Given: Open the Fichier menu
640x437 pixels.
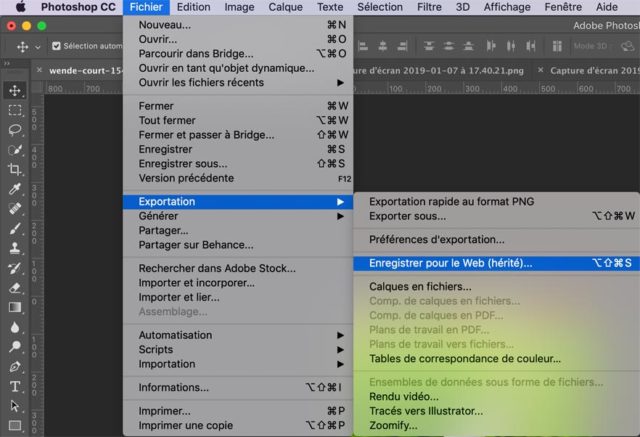Looking at the screenshot, I should click(146, 7).
